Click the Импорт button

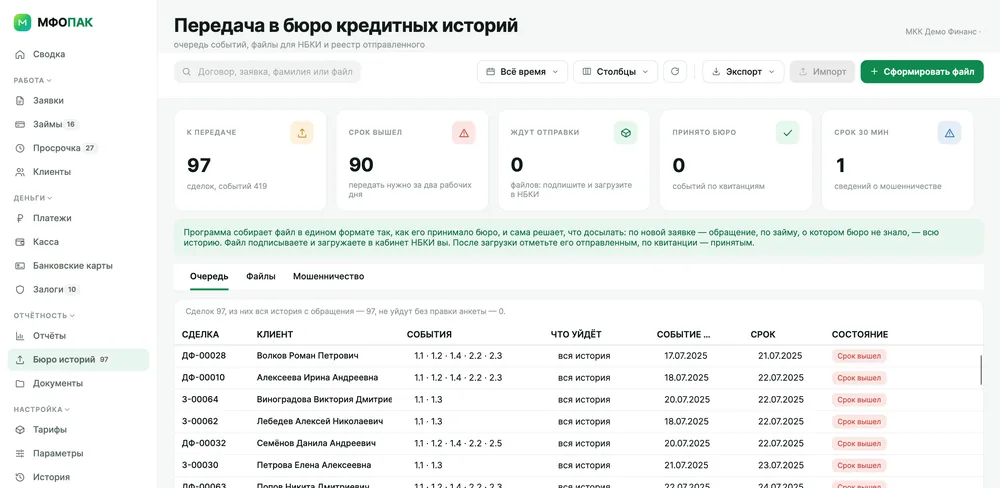(822, 71)
